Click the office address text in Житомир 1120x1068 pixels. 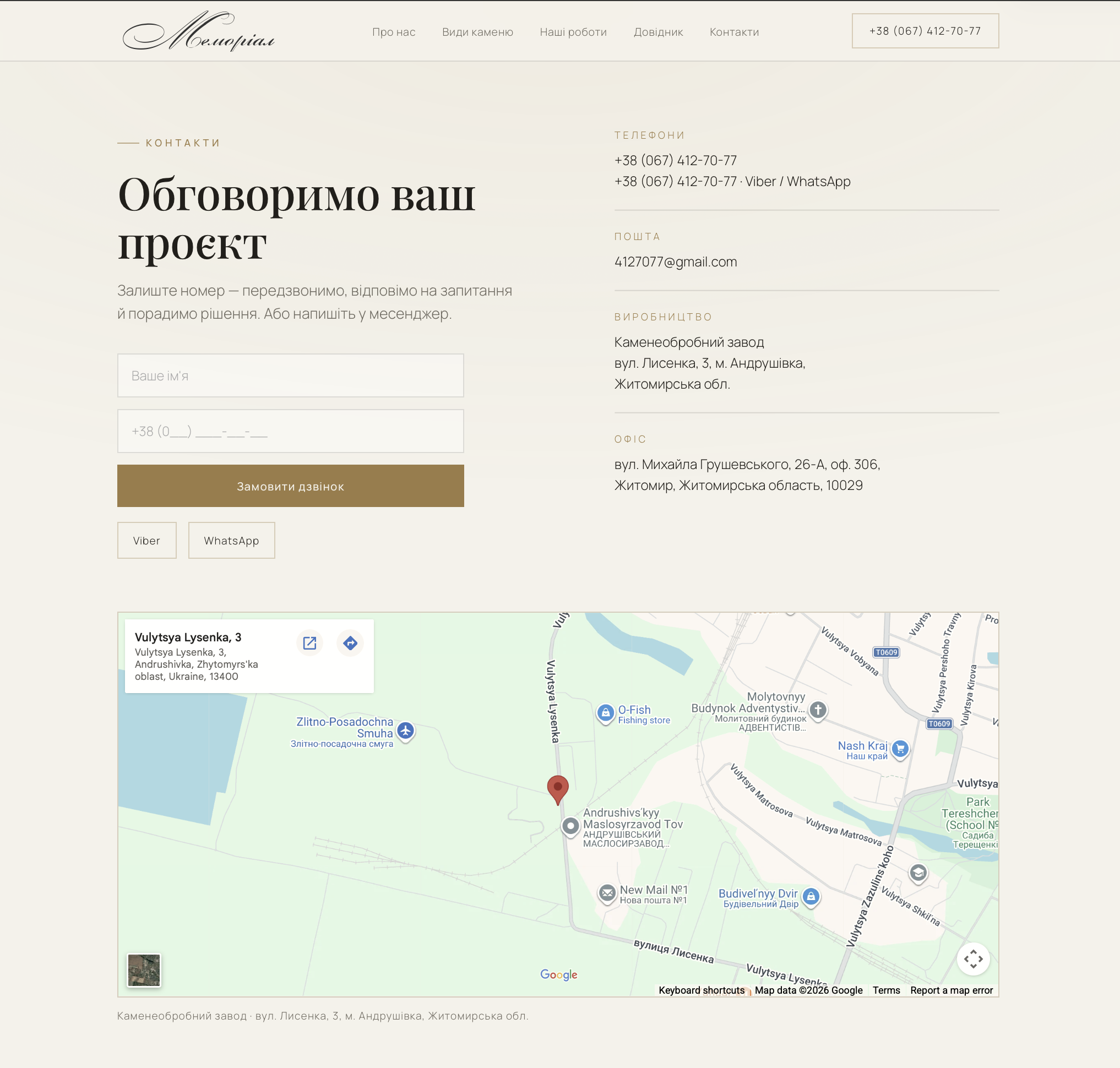pyautogui.click(x=747, y=475)
